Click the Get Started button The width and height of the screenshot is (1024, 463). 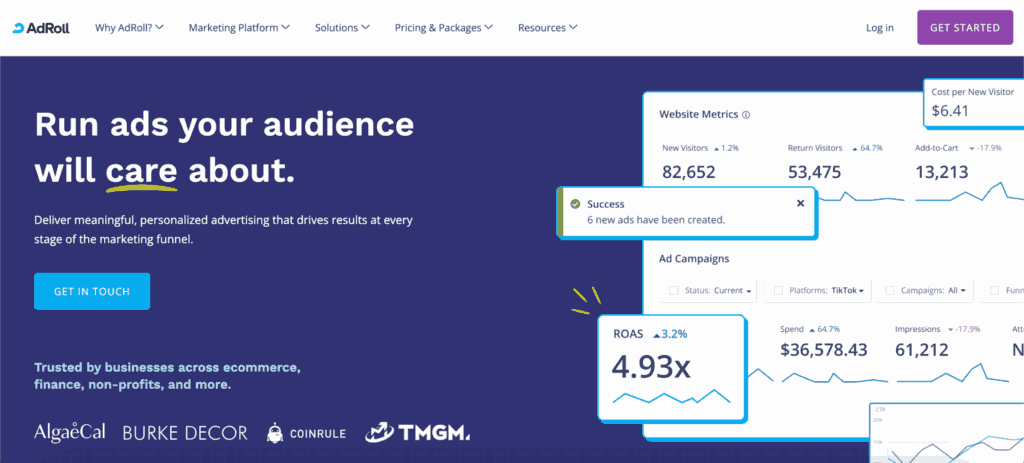point(964,28)
